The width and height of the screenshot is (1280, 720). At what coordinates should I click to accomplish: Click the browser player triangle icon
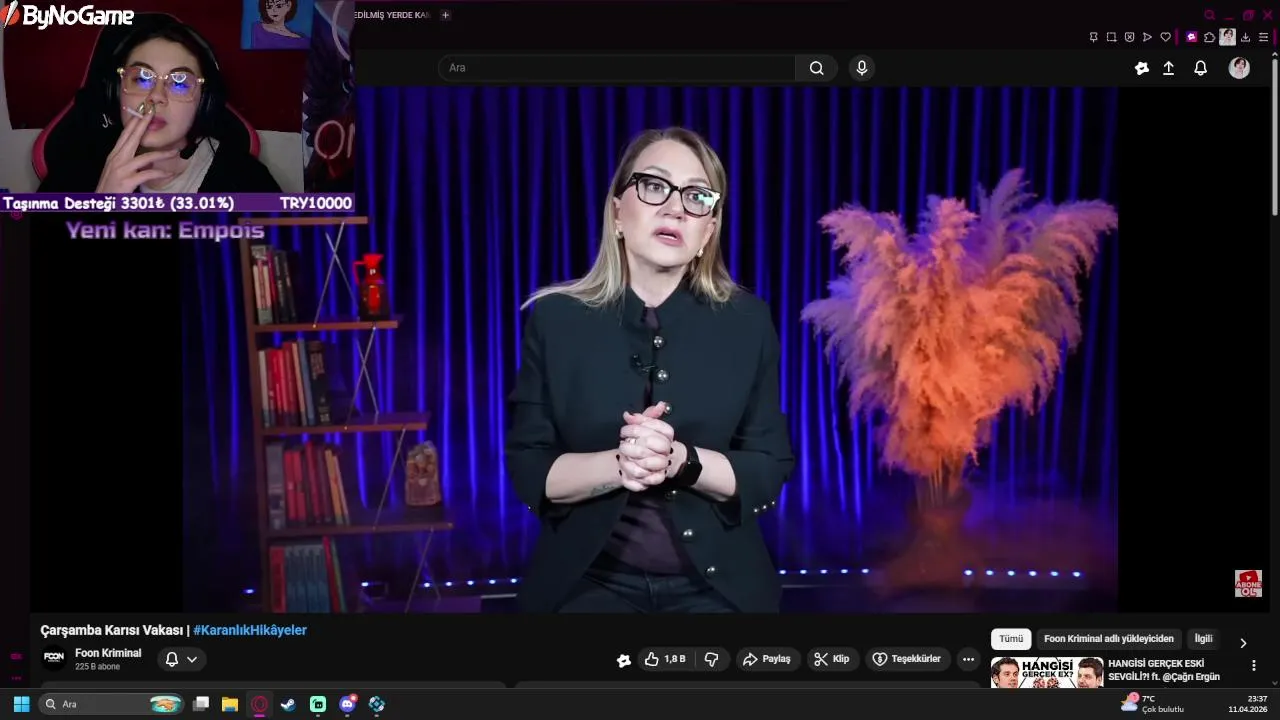(x=1147, y=37)
